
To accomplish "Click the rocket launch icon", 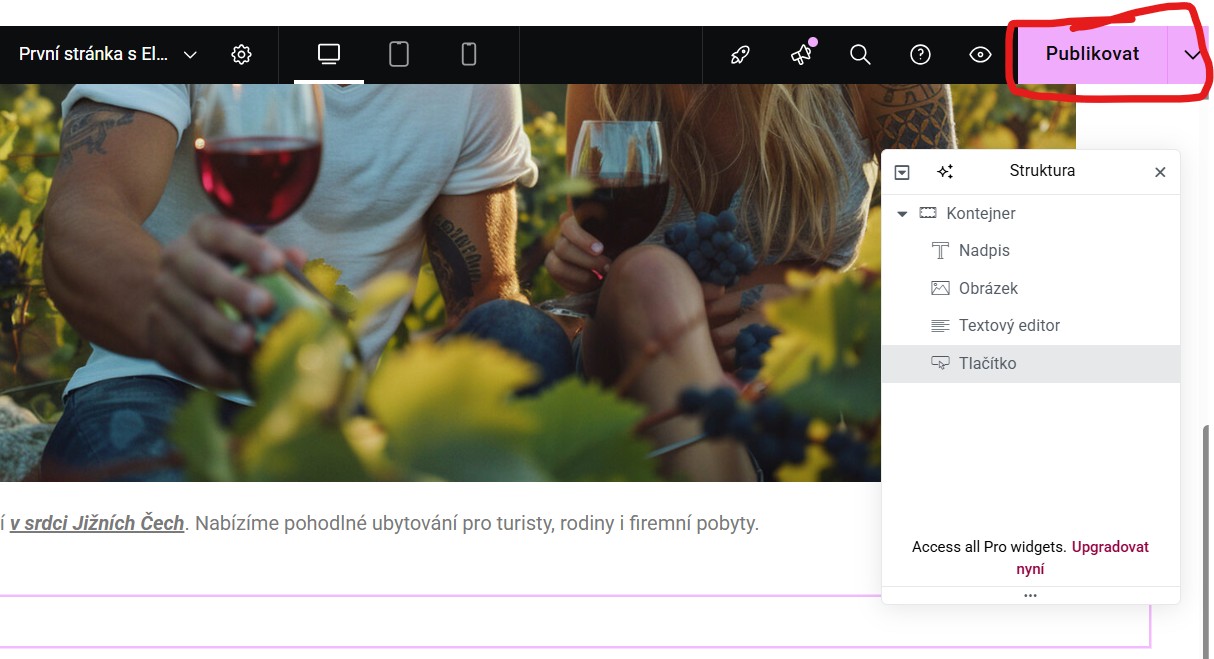I will pos(740,55).
